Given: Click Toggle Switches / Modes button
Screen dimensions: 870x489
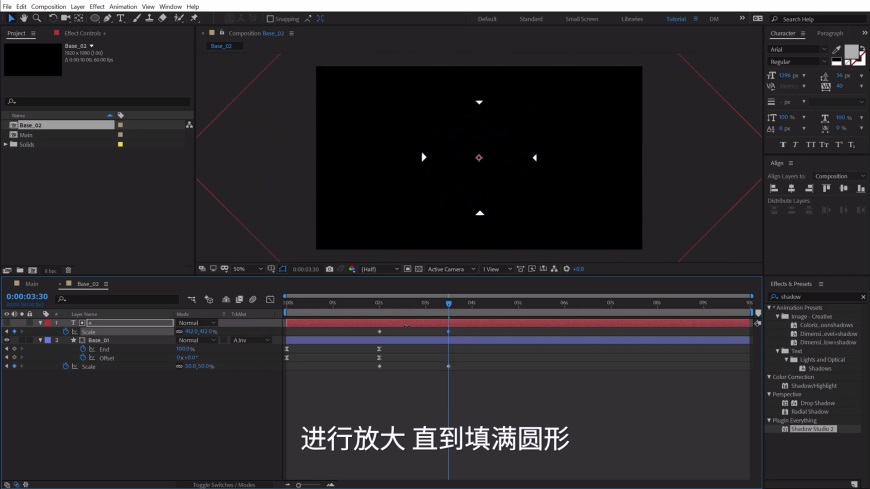Looking at the screenshot, I should (224, 485).
